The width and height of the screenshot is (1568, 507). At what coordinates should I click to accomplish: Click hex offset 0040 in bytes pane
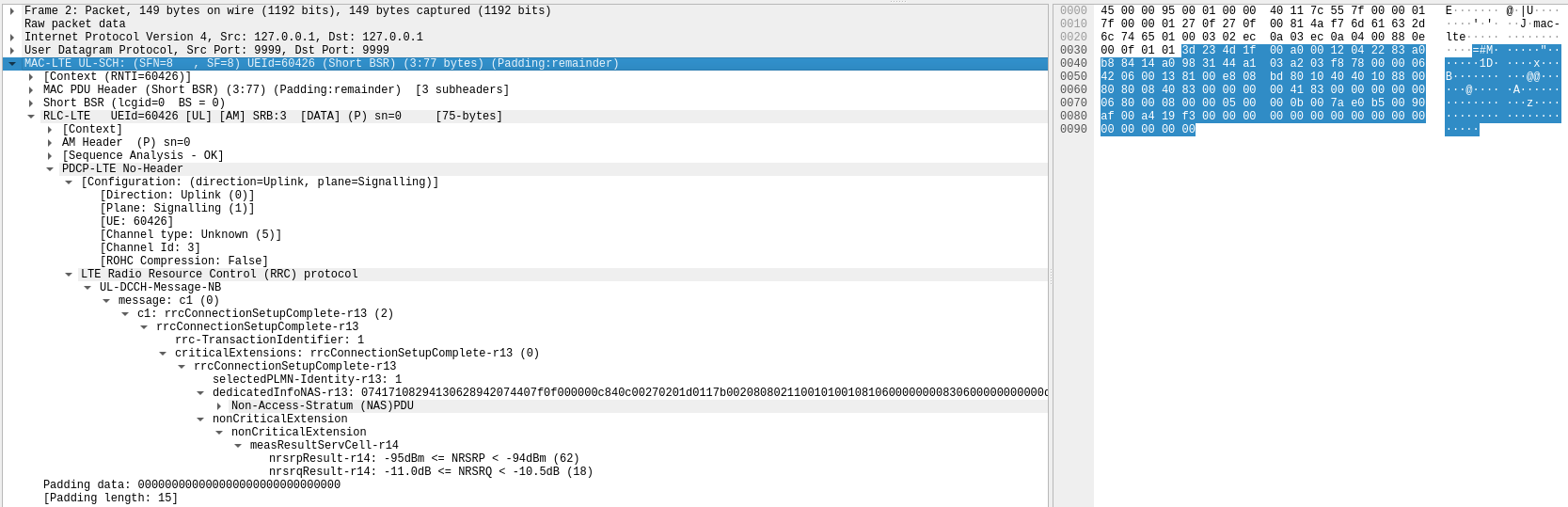[1073, 64]
